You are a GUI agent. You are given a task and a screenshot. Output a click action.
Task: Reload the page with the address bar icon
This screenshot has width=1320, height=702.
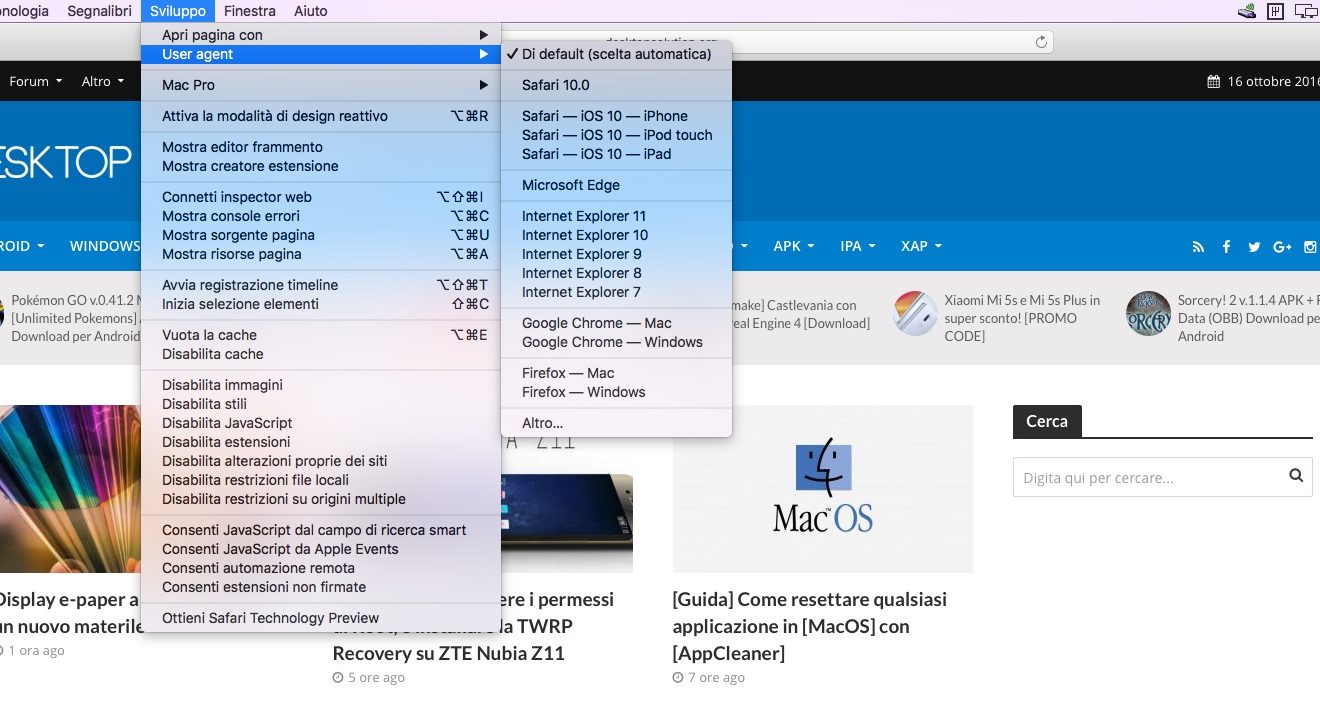coord(1041,42)
